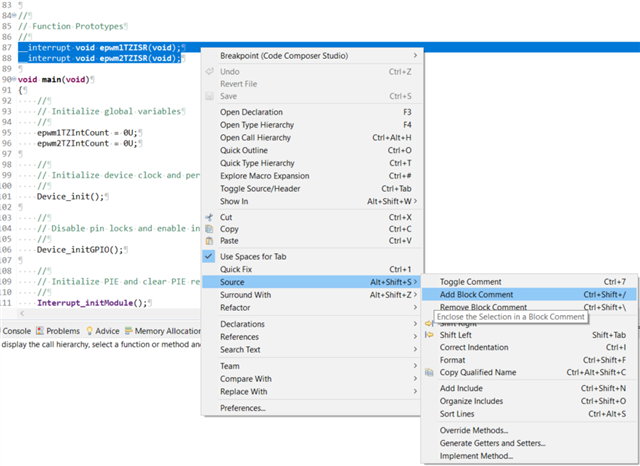The width and height of the screenshot is (640, 466).
Task: Open Preferences... from context menu
Action: pyautogui.click(x=243, y=408)
